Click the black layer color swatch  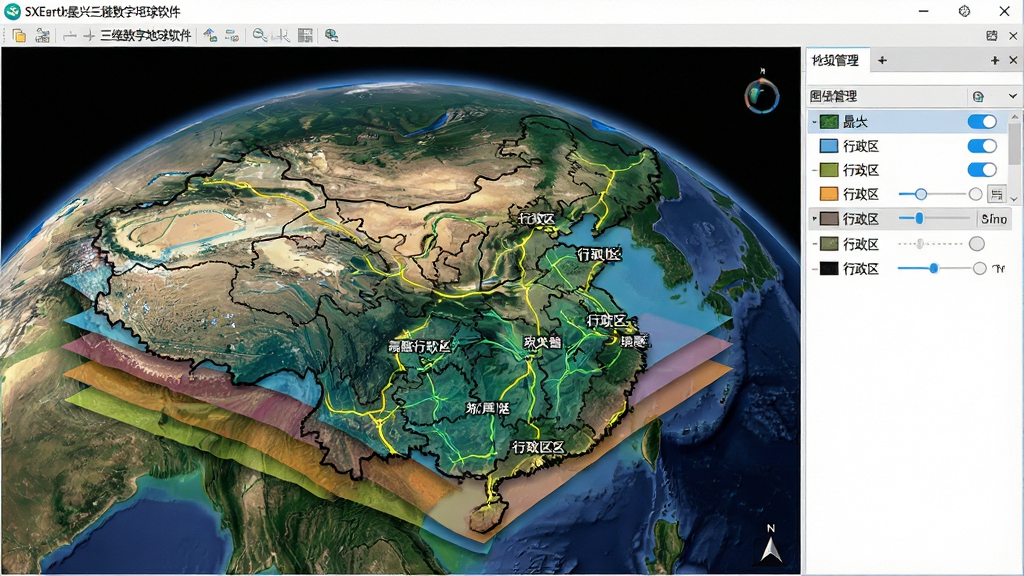click(829, 268)
